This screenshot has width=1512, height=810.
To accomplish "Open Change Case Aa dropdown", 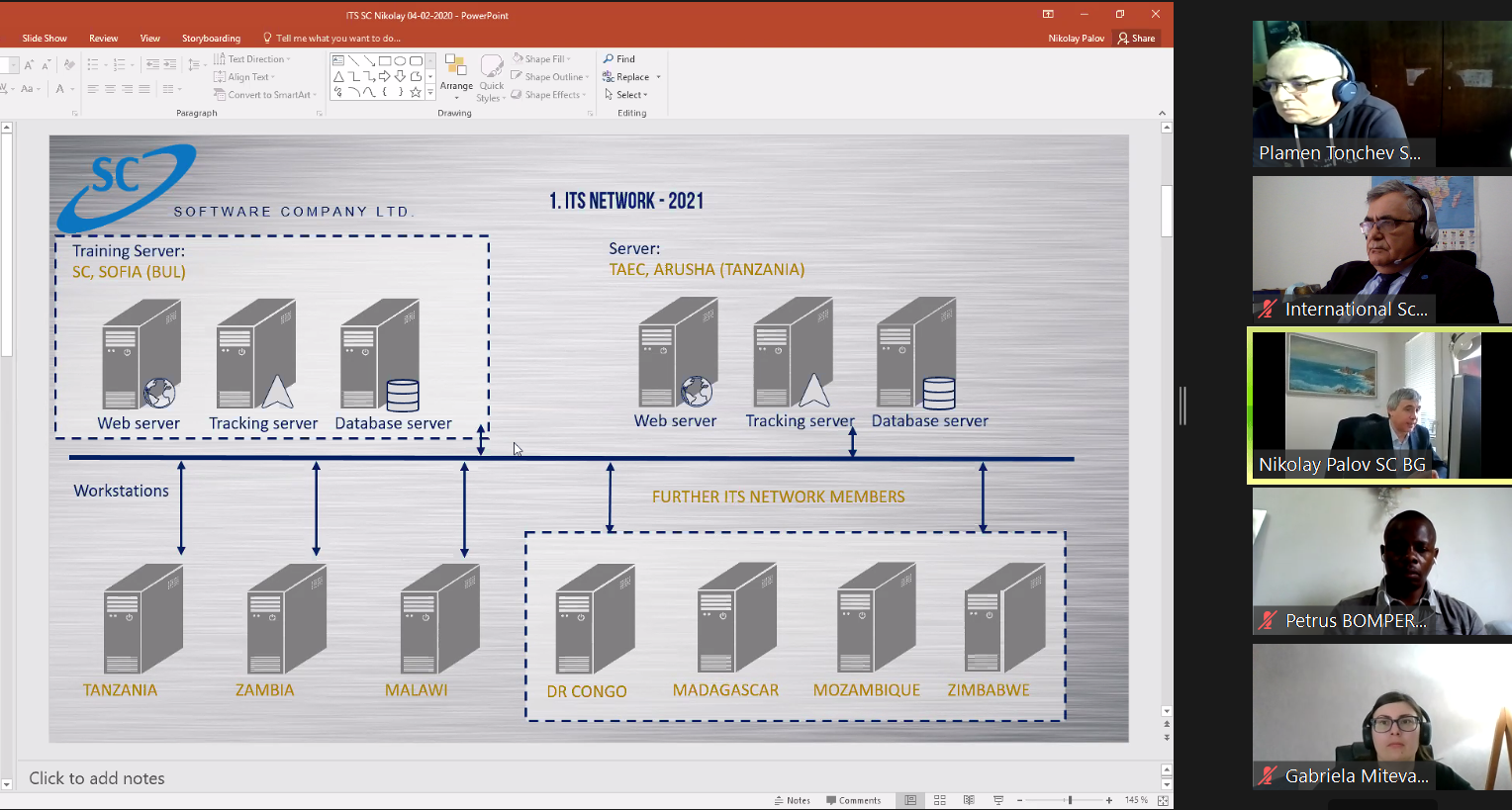I will coord(29,89).
